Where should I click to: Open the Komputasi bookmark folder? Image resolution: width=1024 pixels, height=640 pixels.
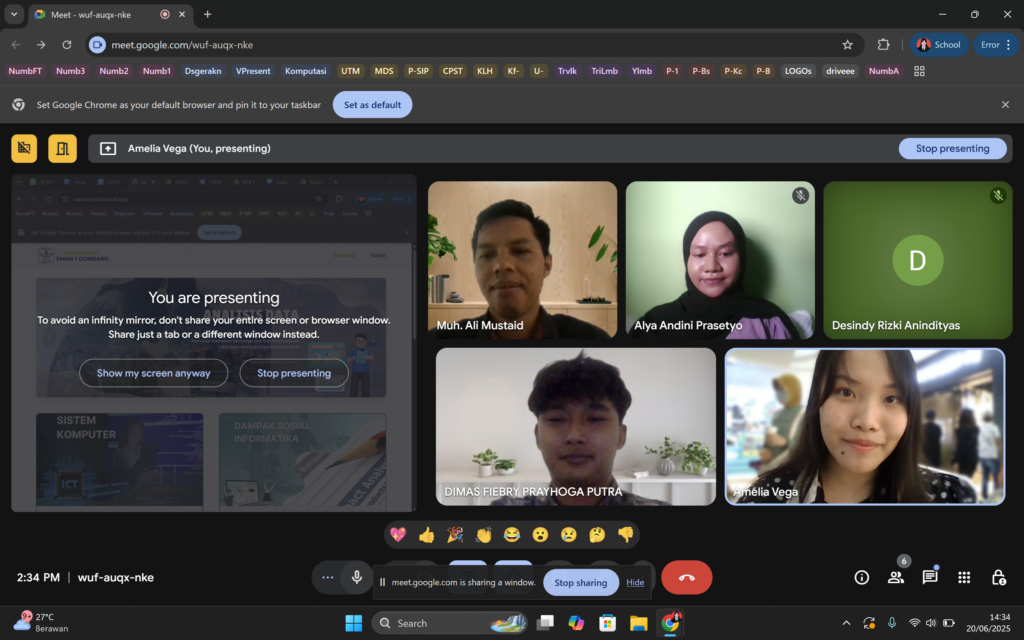[305, 71]
